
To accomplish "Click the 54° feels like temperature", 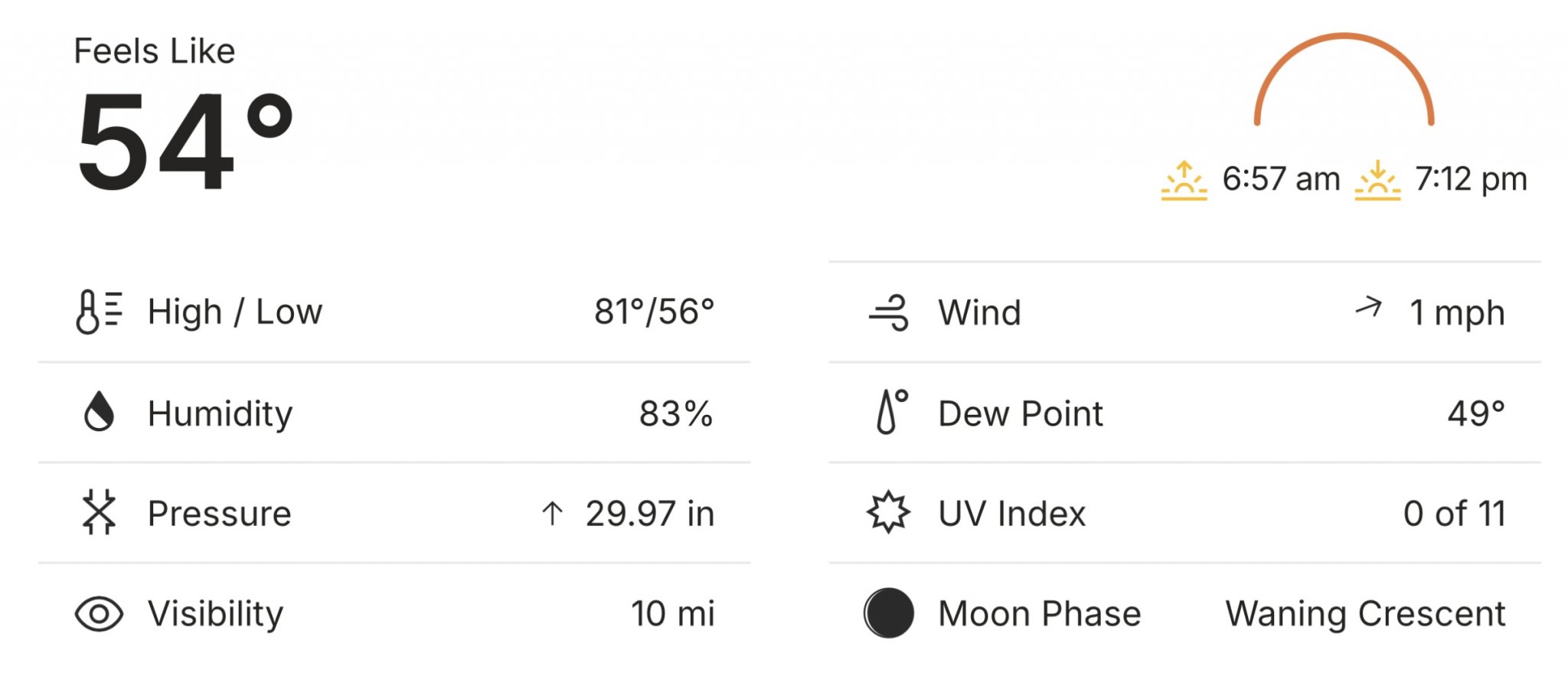I will [185, 142].
